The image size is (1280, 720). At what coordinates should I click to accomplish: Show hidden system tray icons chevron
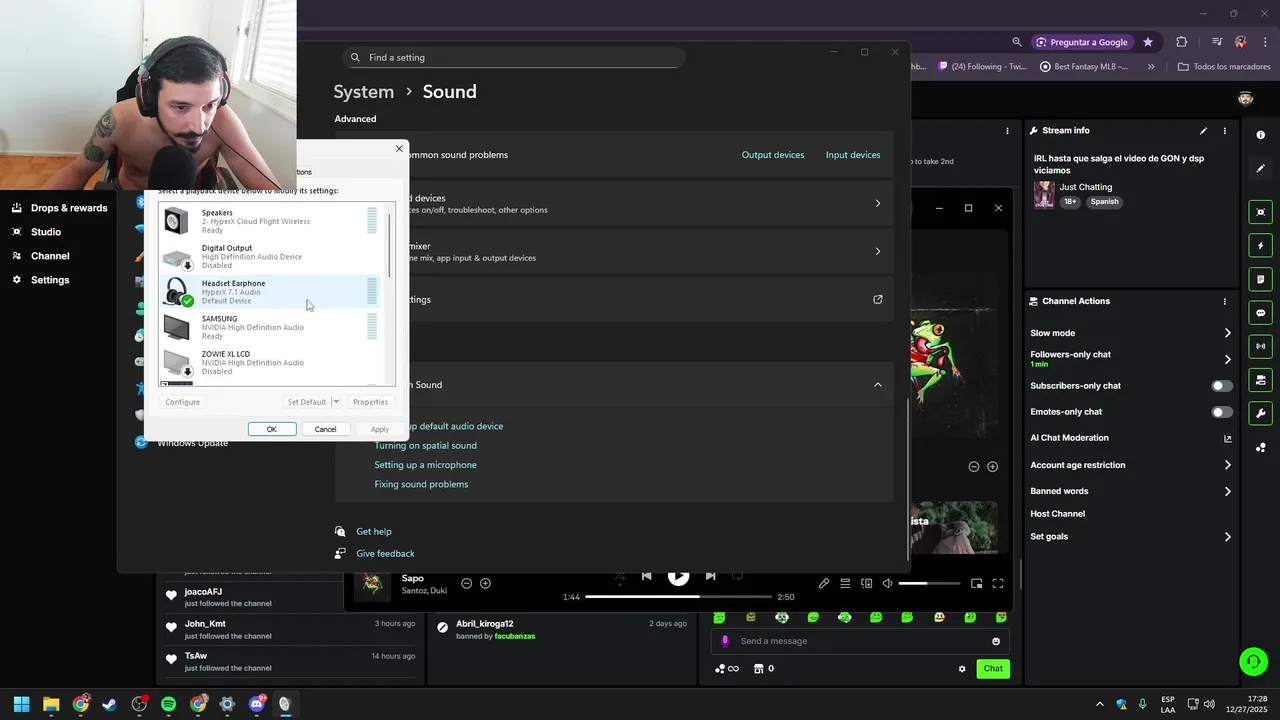1100,704
